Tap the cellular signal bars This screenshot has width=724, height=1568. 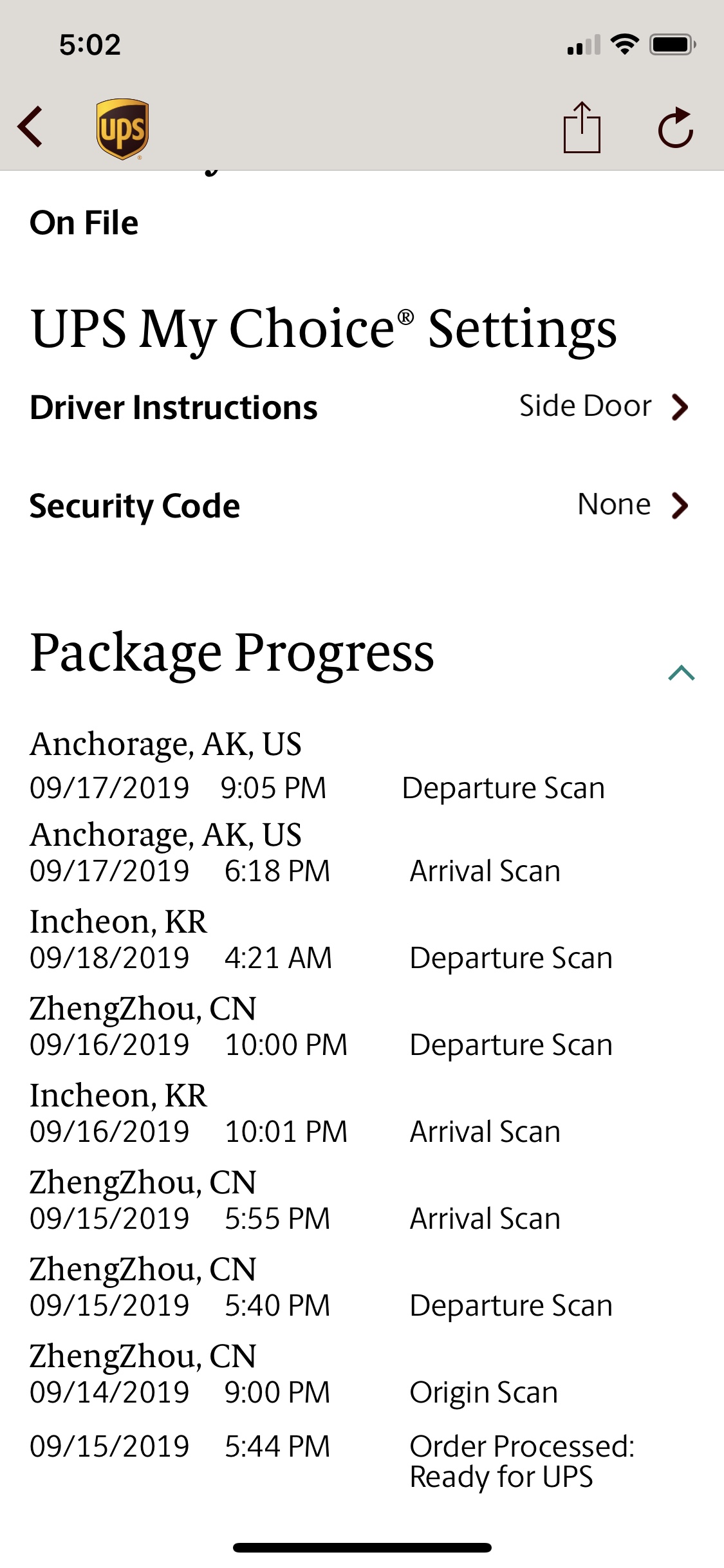point(584,46)
